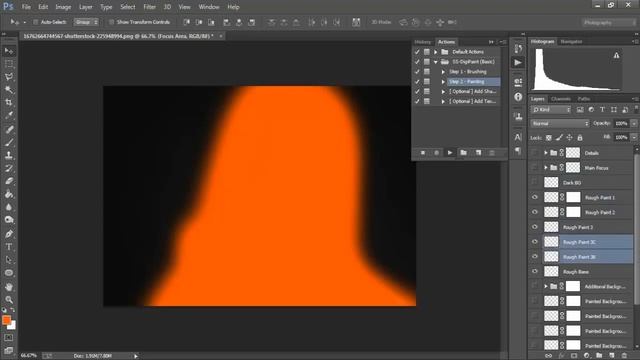Viewport: 640px width, 360px height.
Task: Create a new action
Action: click(x=478, y=153)
